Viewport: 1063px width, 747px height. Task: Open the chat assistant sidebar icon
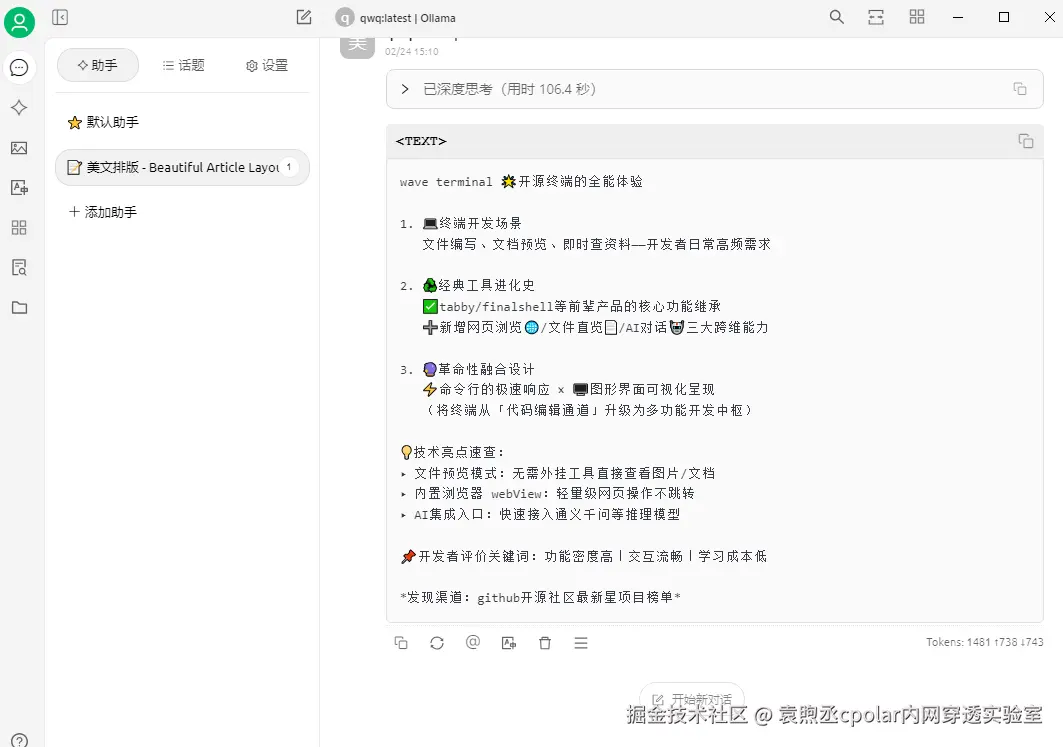[19, 68]
